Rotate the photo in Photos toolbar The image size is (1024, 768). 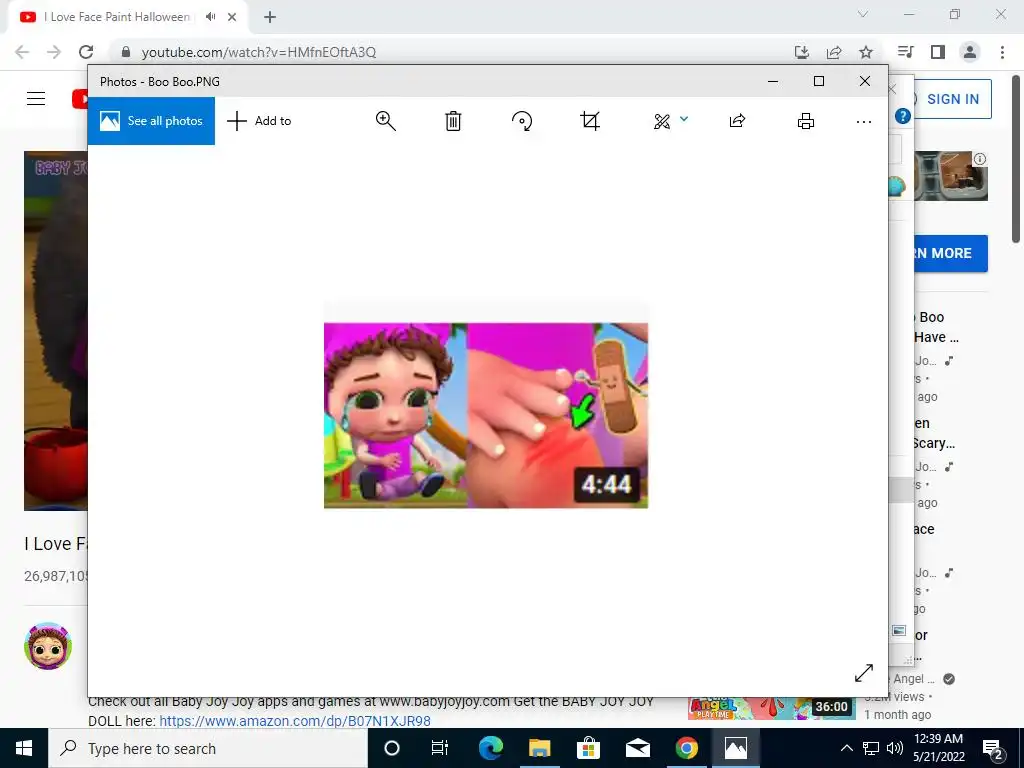point(522,121)
